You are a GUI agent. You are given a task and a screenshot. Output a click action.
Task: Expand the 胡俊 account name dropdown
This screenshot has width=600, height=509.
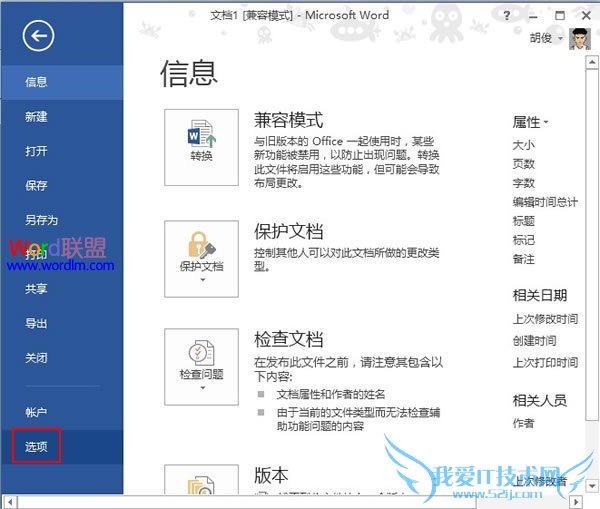click(x=546, y=38)
